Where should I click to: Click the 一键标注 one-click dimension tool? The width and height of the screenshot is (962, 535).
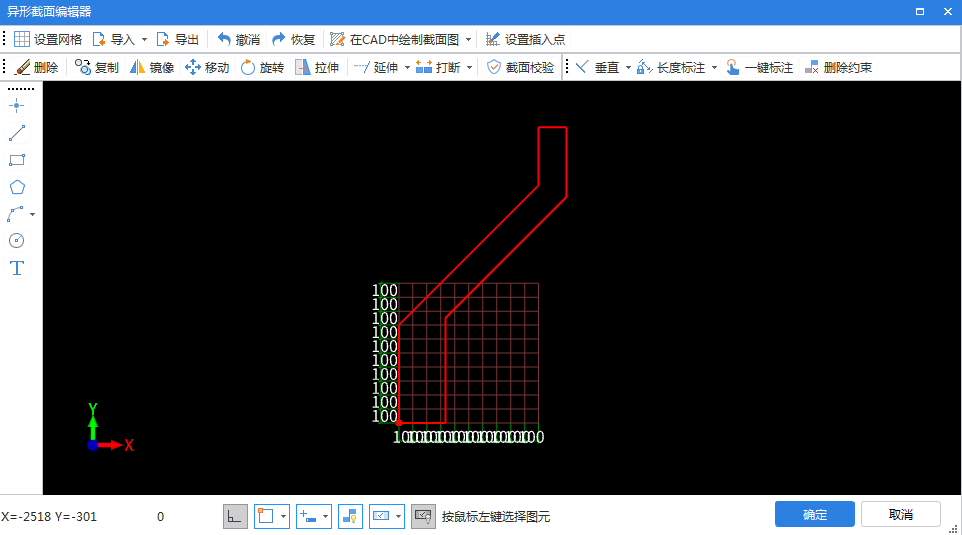coord(760,67)
